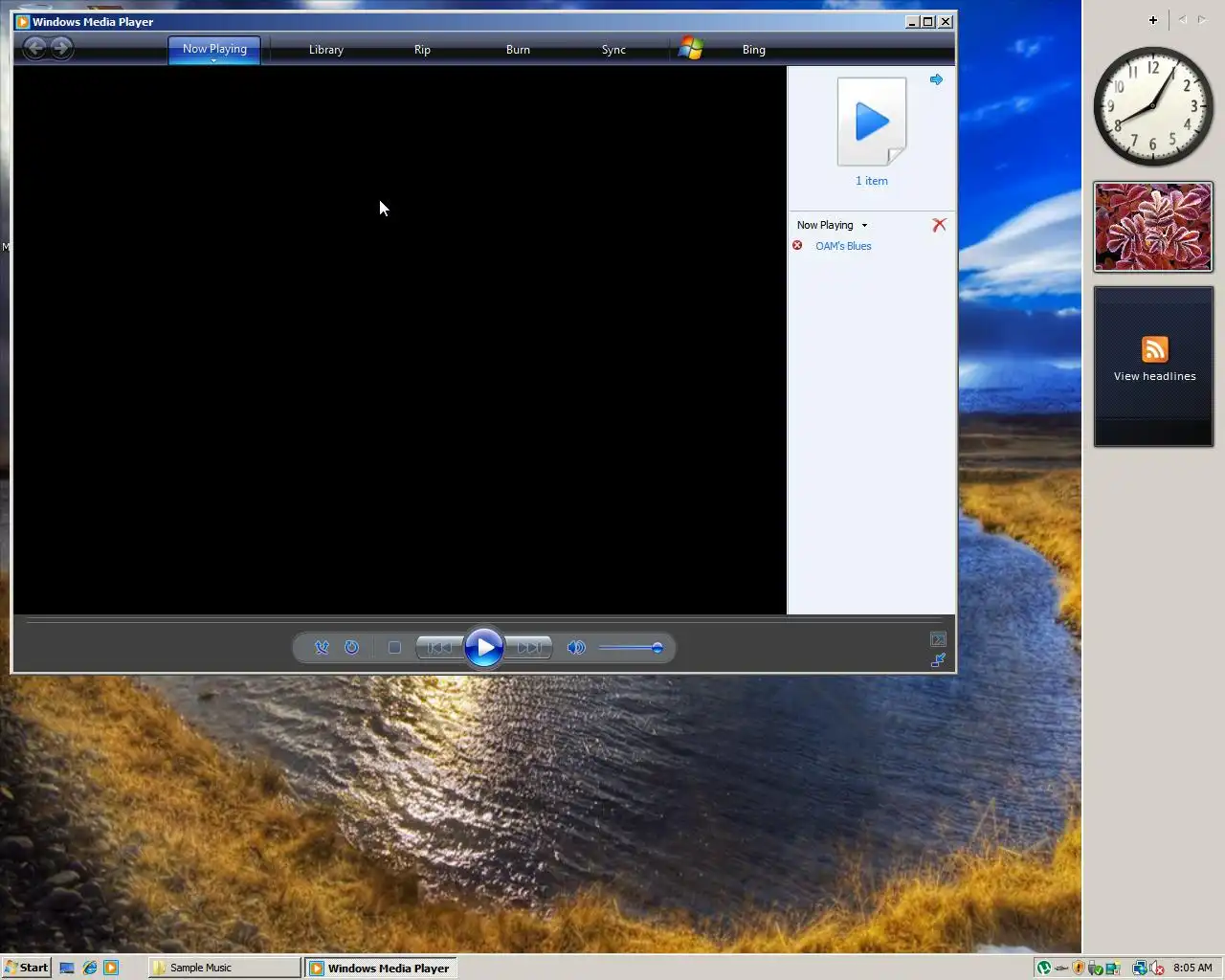Screen dimensions: 1225x980
Task: Select the OAM's Blues track
Action: [843, 246]
